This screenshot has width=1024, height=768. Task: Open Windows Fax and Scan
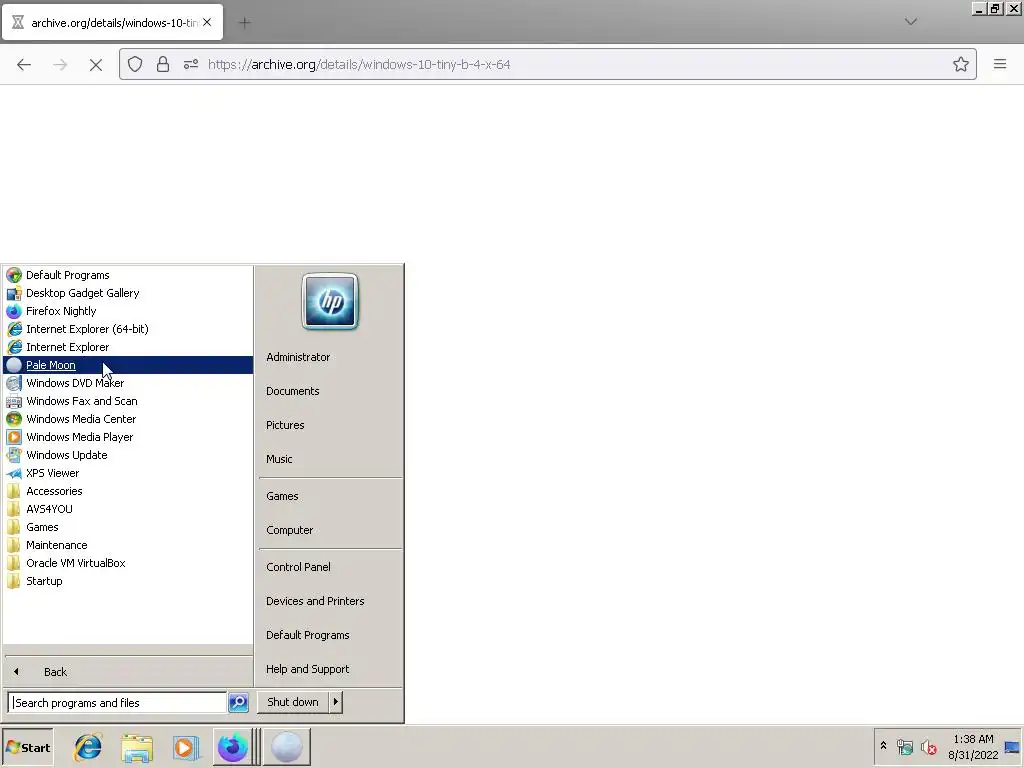click(x=128, y=401)
